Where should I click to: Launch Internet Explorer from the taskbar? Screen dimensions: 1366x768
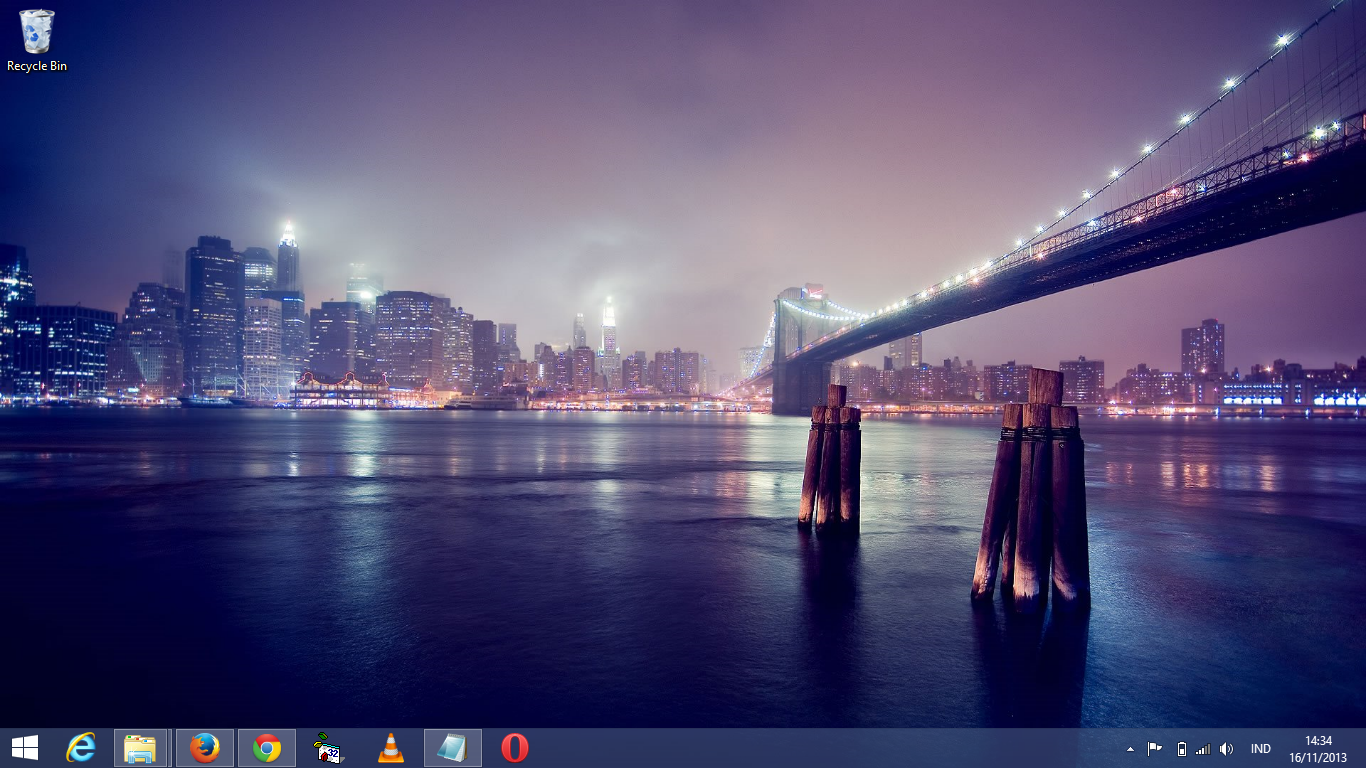(x=80, y=747)
